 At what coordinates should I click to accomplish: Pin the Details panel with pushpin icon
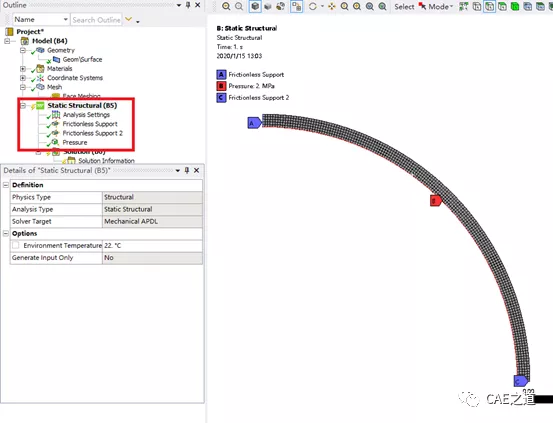[x=187, y=170]
